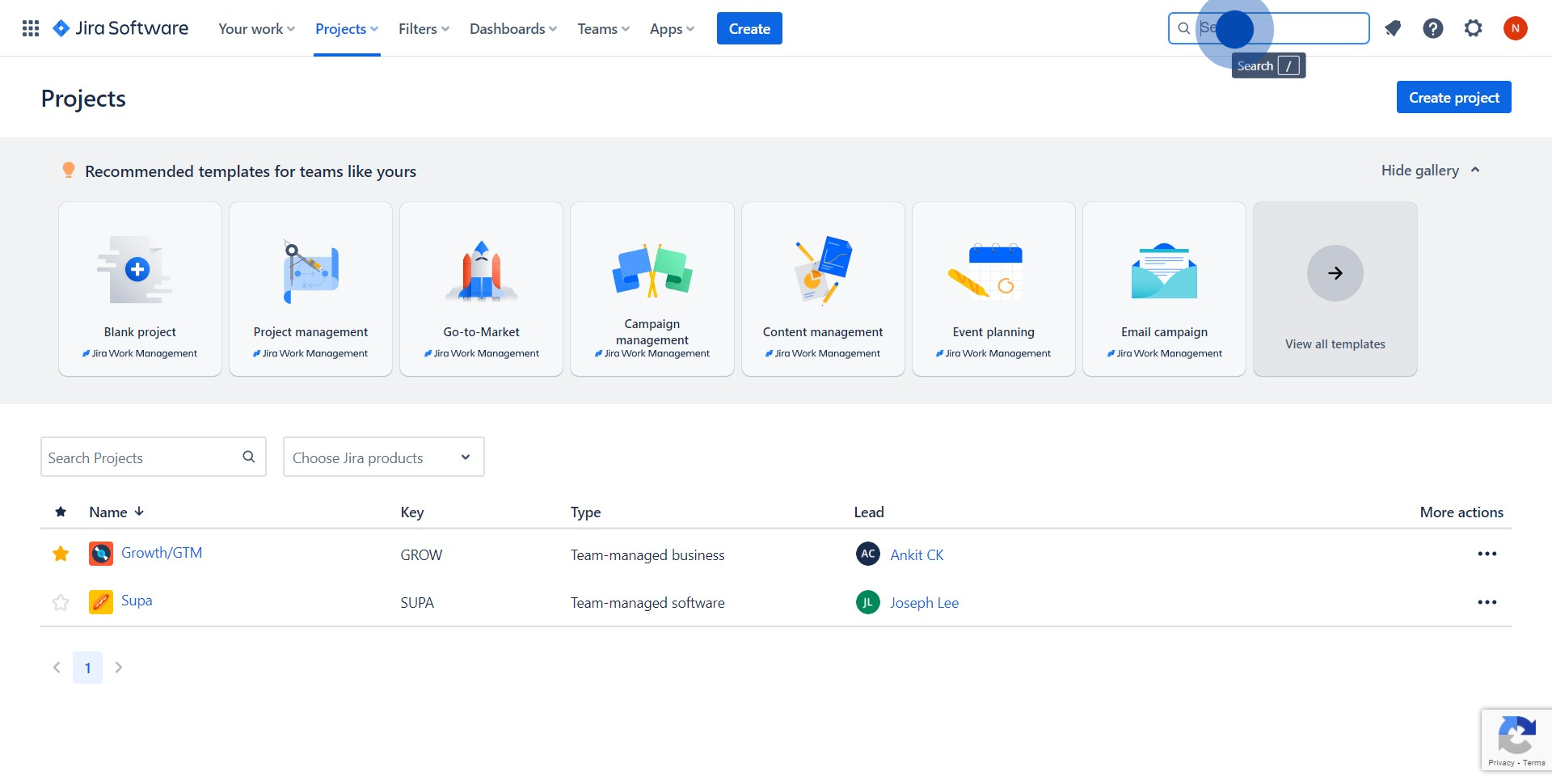The width and height of the screenshot is (1552, 784).
Task: Select the Content management template card
Action: [x=823, y=289]
